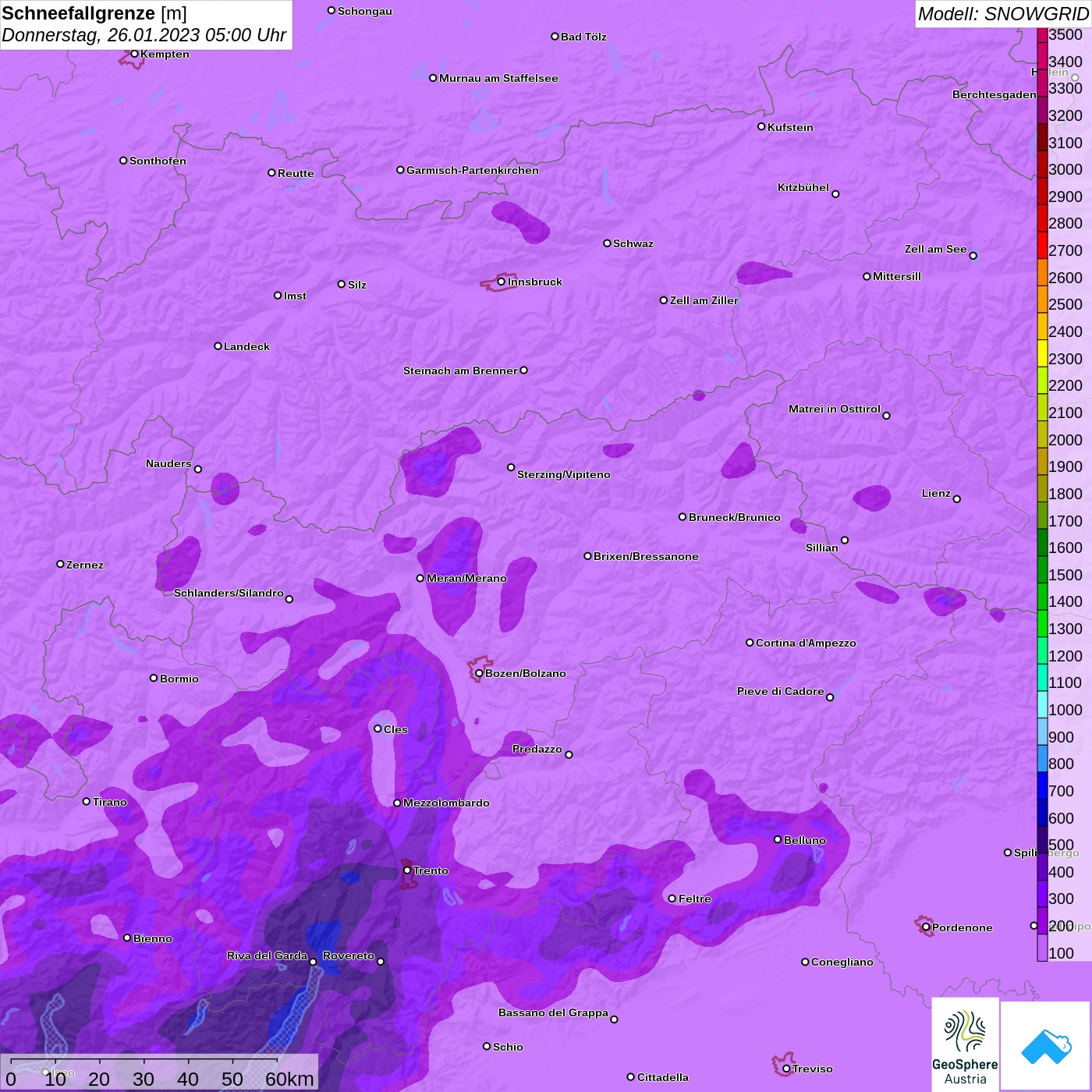The height and width of the screenshot is (1092, 1092).
Task: Click the Kufstein marker dot
Action: pos(761,126)
